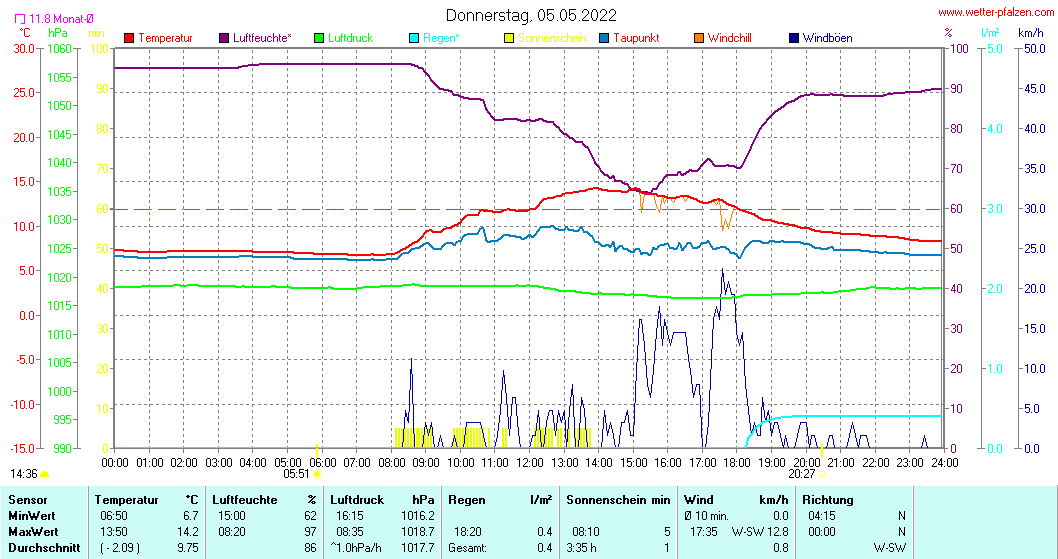The width and height of the screenshot is (1058, 559).
Task: Click the Luftfeuchte* legend label
Action: click(262, 38)
